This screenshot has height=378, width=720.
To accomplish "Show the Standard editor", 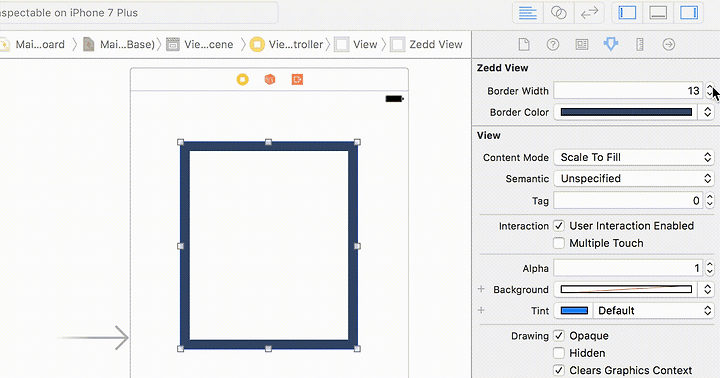I will click(528, 13).
